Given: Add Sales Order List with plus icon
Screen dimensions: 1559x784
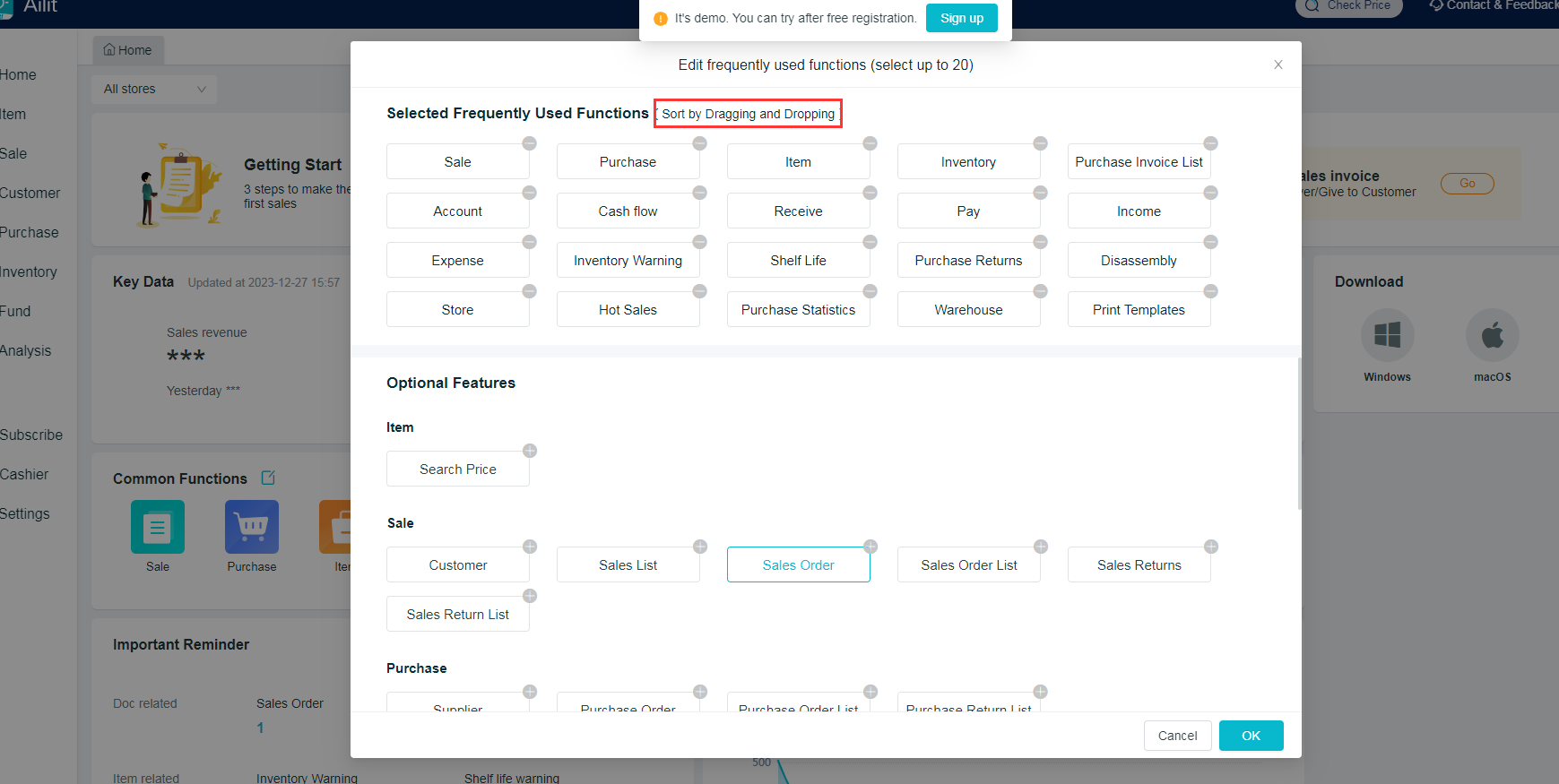Looking at the screenshot, I should 1040,547.
